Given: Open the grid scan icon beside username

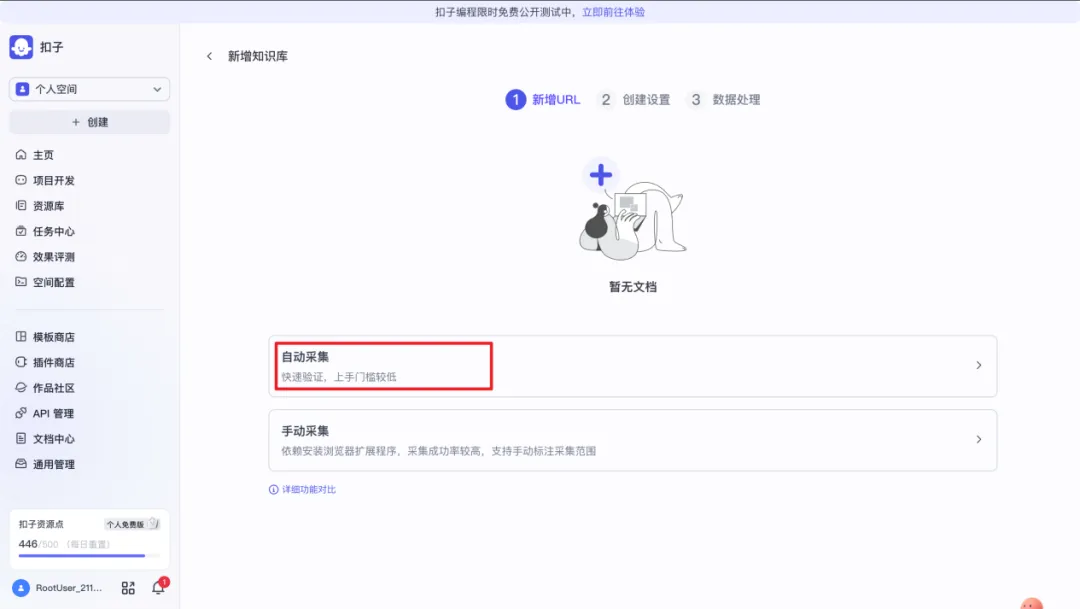Looking at the screenshot, I should click(x=128, y=588).
